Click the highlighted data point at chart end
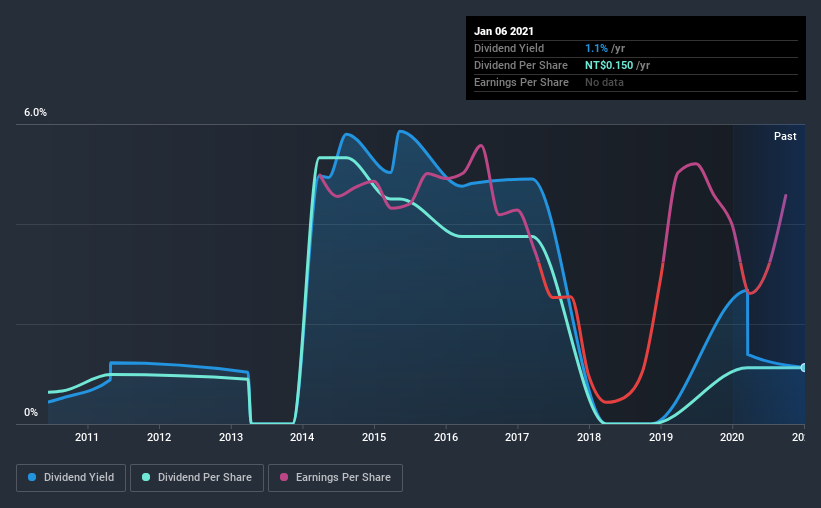The width and height of the screenshot is (821, 508). (x=804, y=368)
